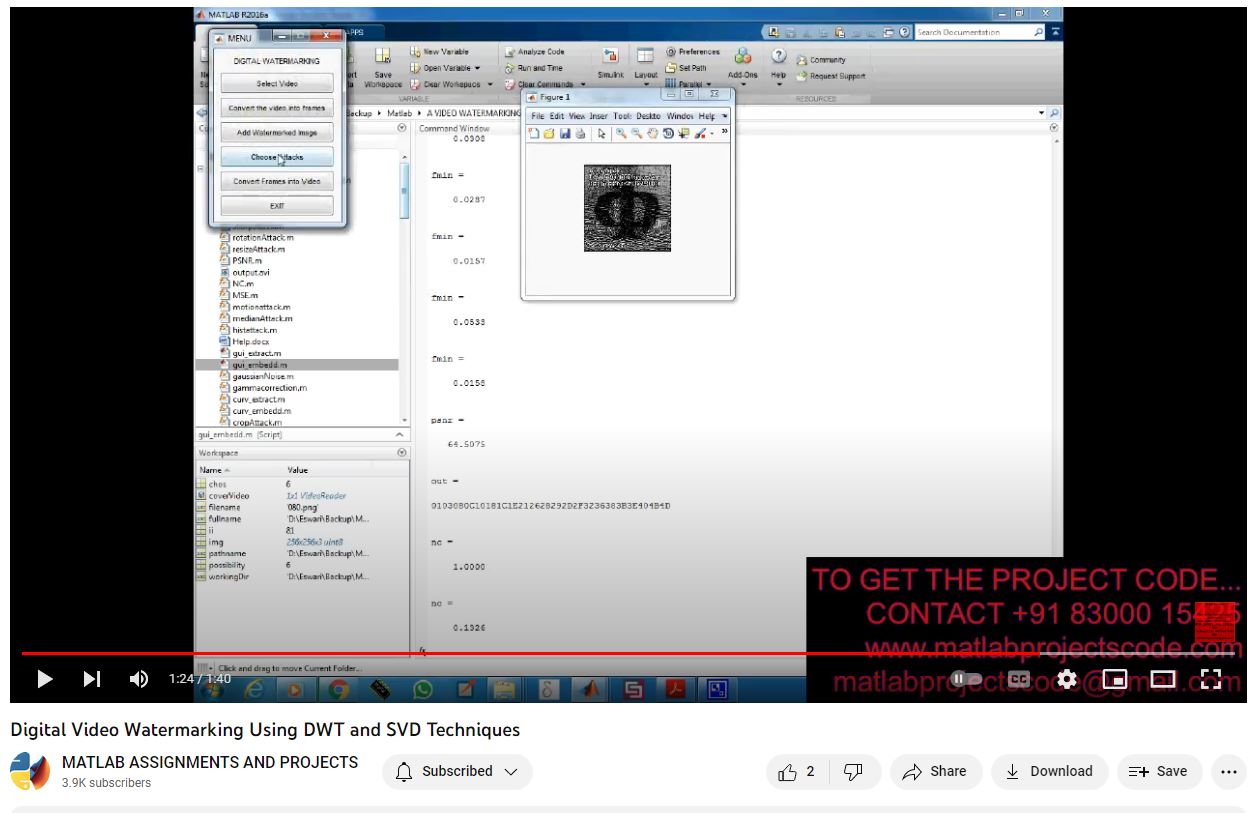This screenshot has width=1258, height=813.
Task: Like this video
Action: (x=797, y=771)
